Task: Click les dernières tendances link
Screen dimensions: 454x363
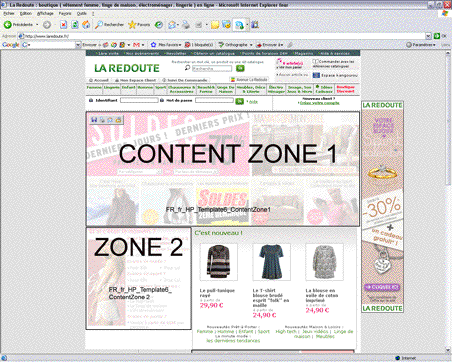Action: pos(233,341)
